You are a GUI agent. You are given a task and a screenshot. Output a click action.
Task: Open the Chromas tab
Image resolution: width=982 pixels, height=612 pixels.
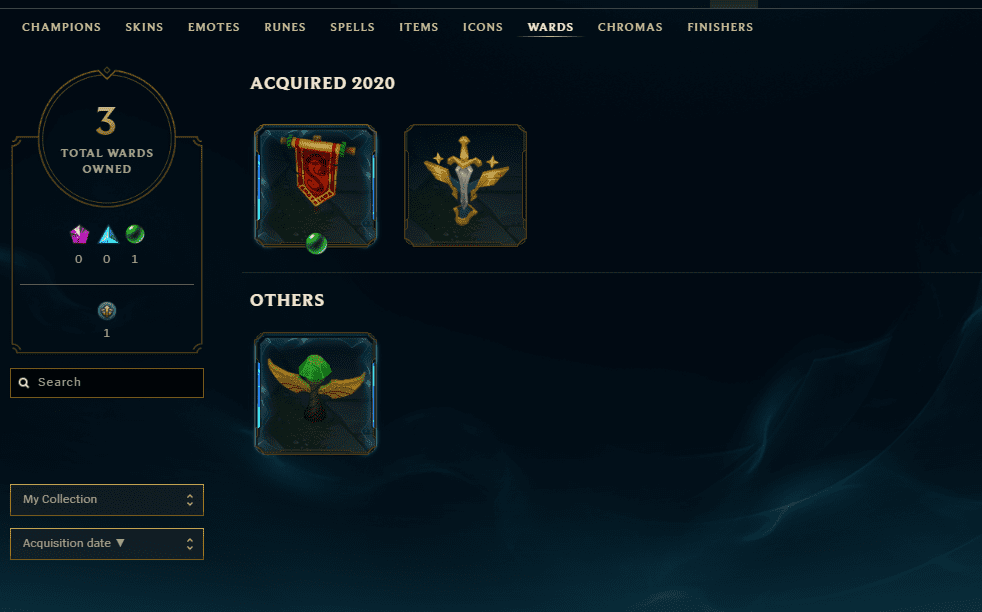(x=630, y=27)
